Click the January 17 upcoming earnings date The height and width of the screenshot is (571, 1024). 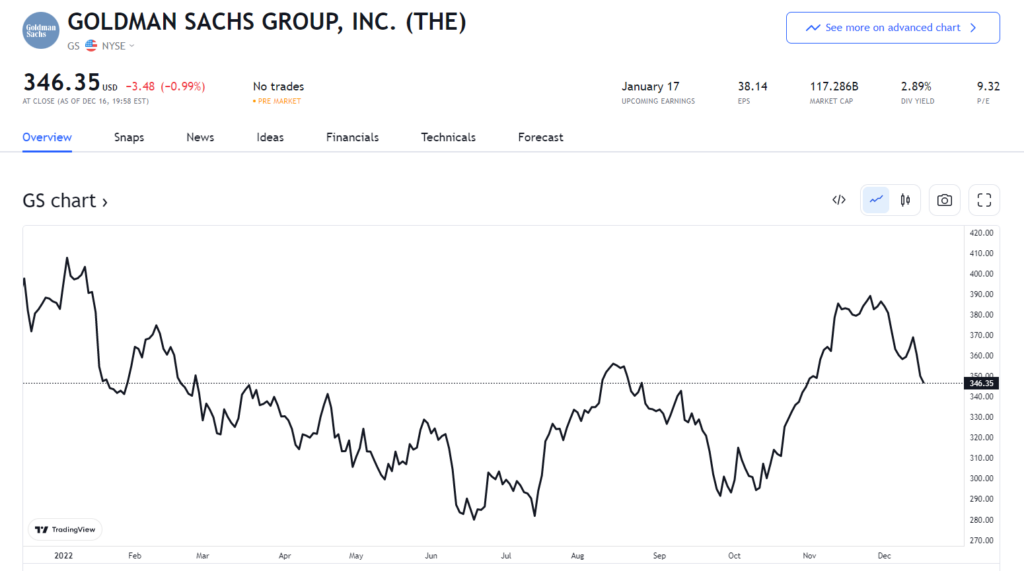coord(650,87)
